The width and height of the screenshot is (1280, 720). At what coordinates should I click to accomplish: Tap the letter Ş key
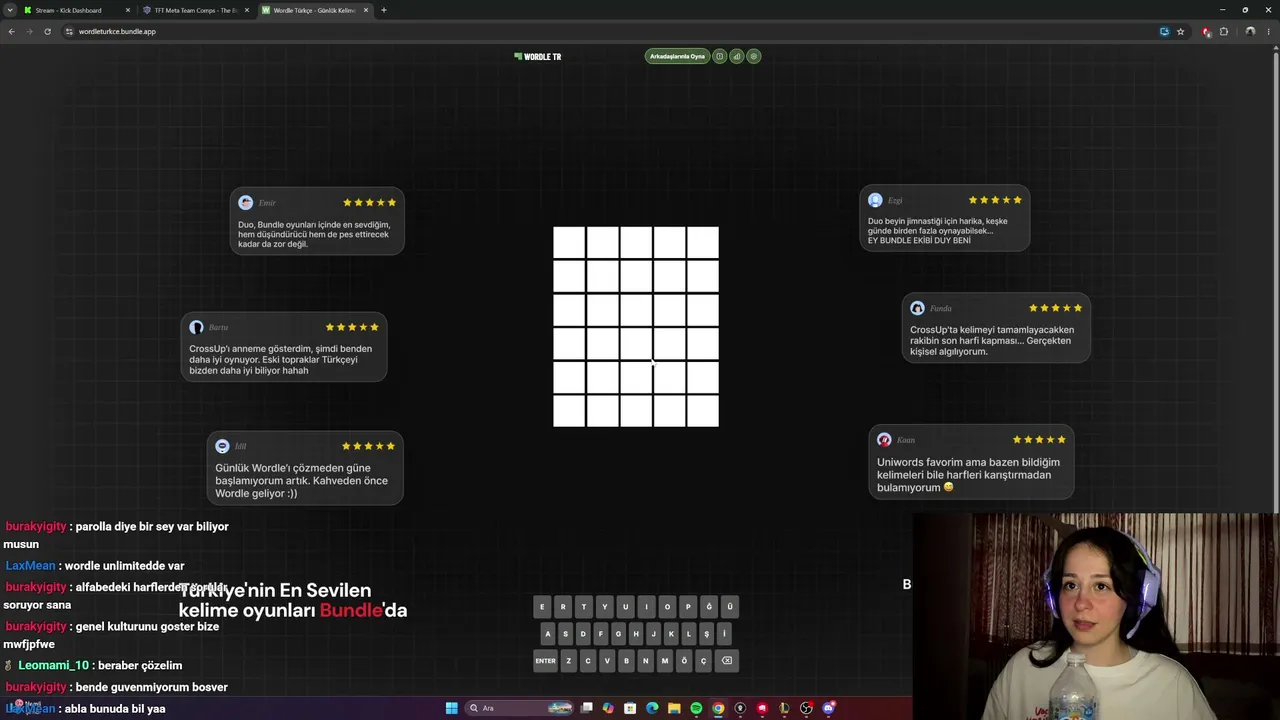(x=706, y=634)
